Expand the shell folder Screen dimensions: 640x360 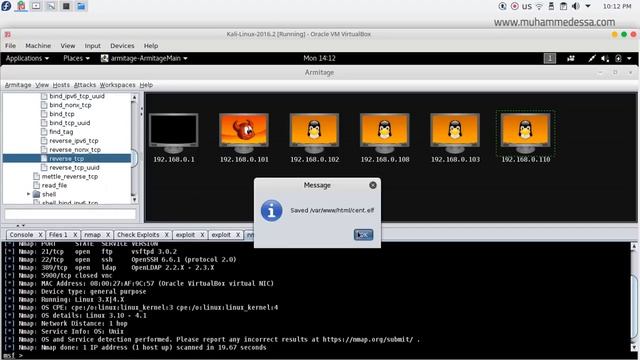(x=29, y=194)
